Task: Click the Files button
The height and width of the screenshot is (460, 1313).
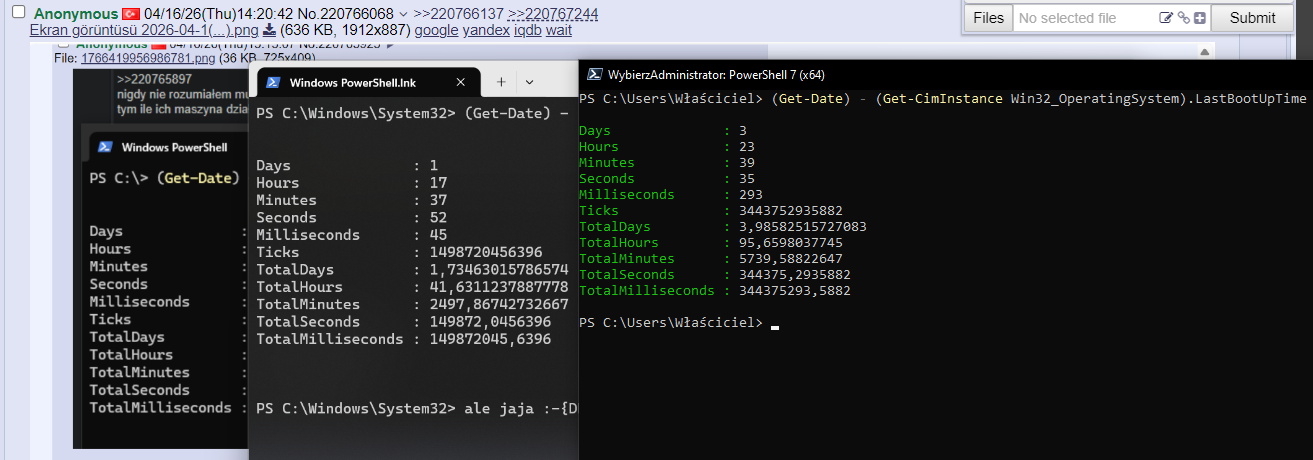Action: (x=988, y=18)
